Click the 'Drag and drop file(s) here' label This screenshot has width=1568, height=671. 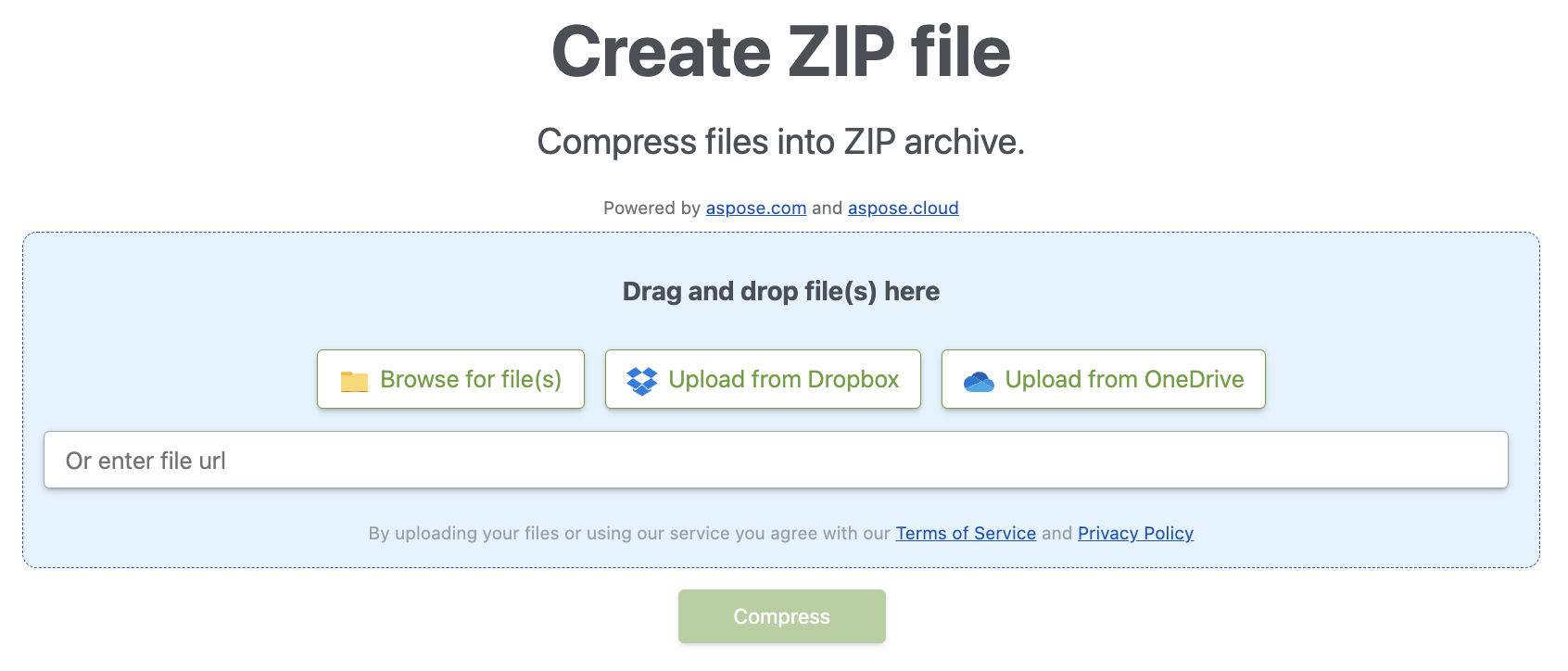780,291
